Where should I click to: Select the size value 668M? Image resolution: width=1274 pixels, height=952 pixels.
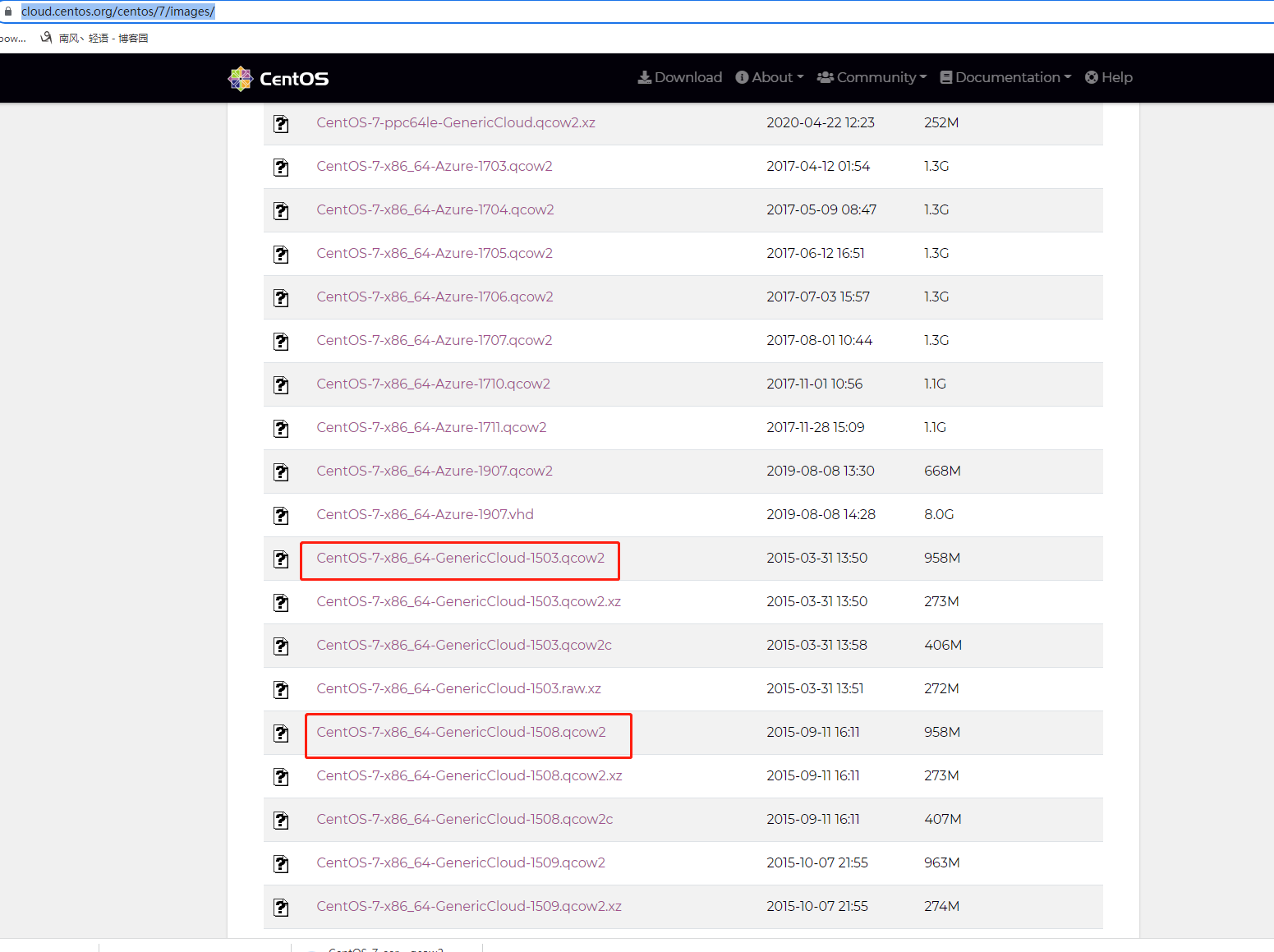942,471
